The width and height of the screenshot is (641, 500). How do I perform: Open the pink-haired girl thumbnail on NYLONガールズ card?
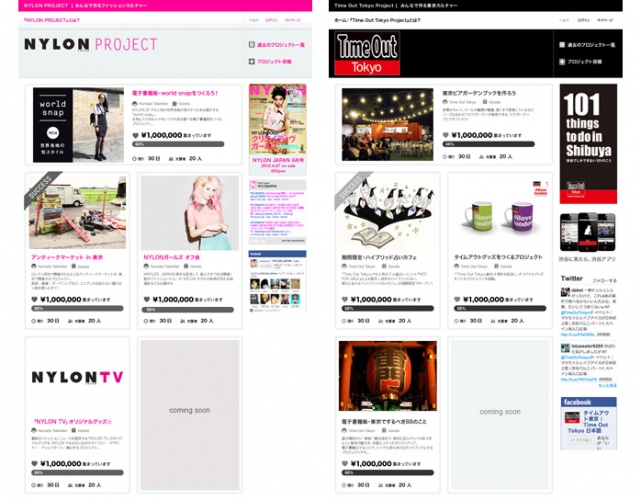190,213
